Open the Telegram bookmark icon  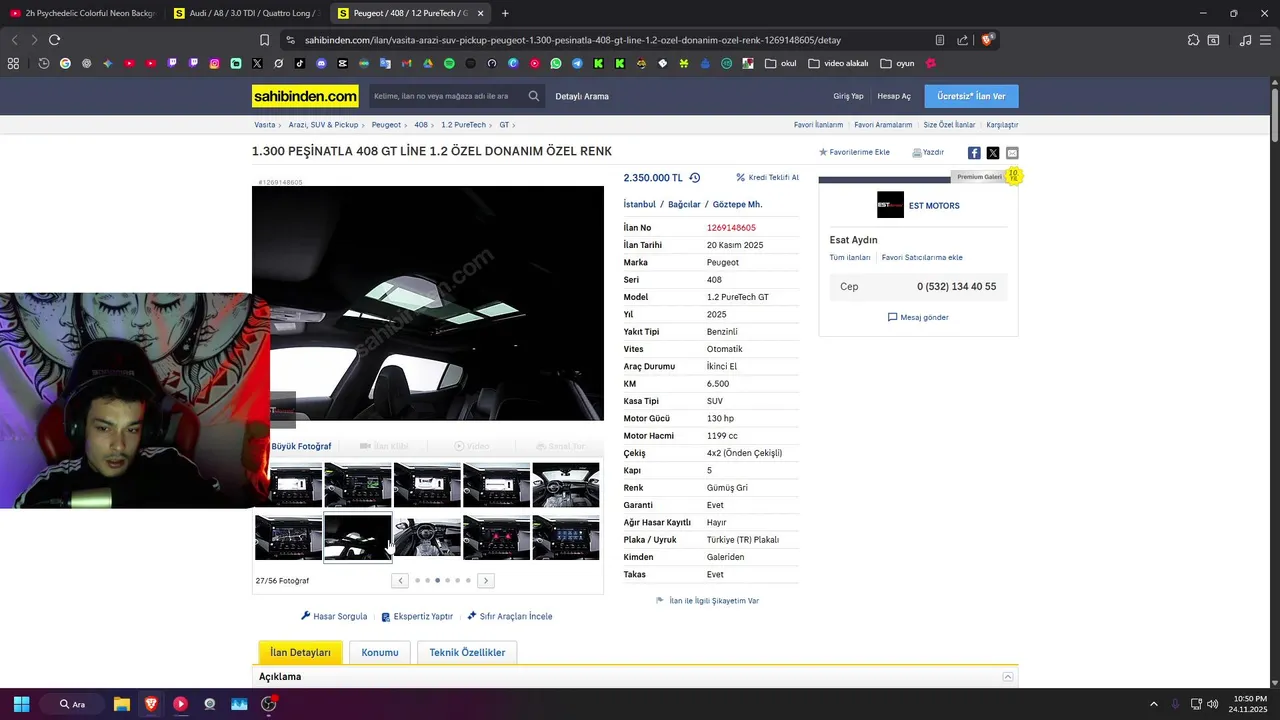[577, 63]
